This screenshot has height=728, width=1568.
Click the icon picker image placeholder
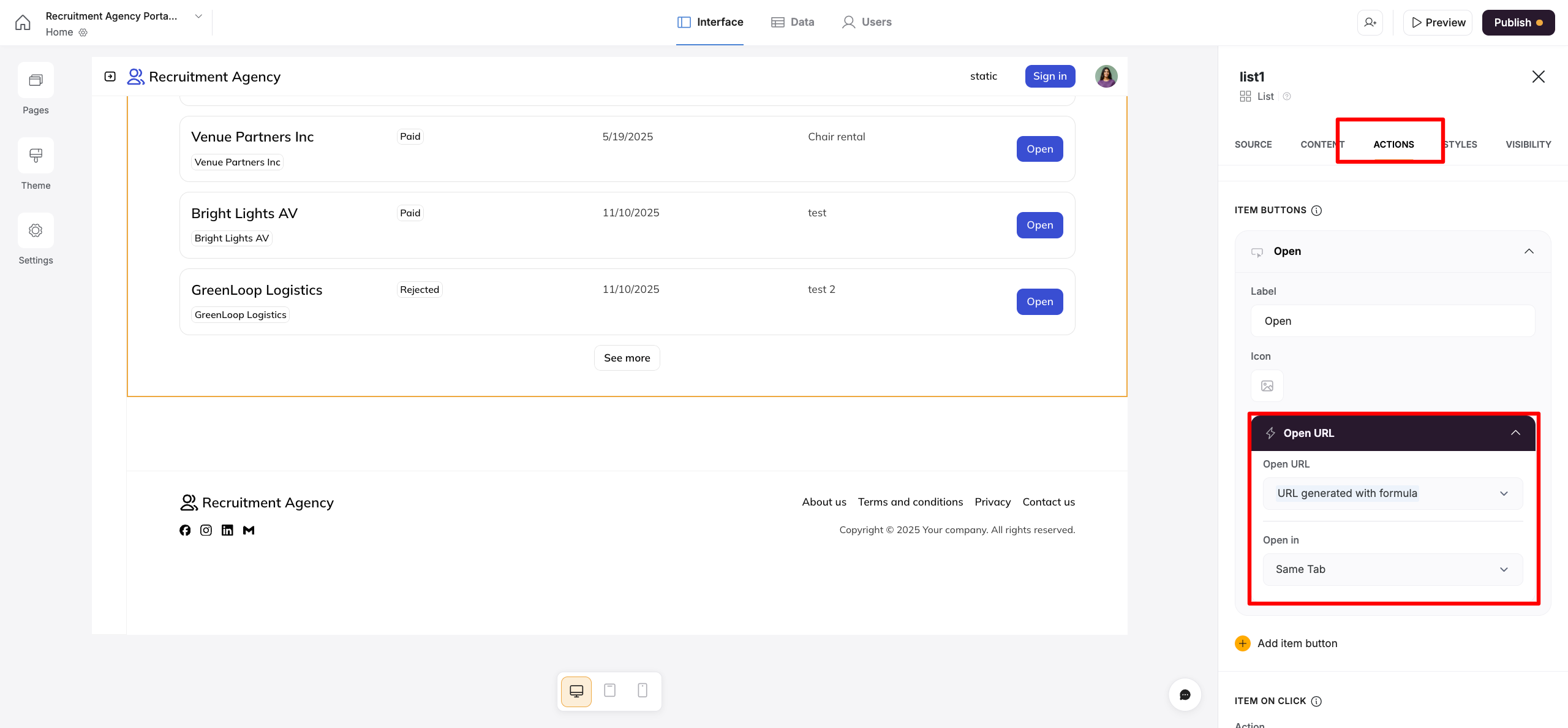coord(1267,386)
